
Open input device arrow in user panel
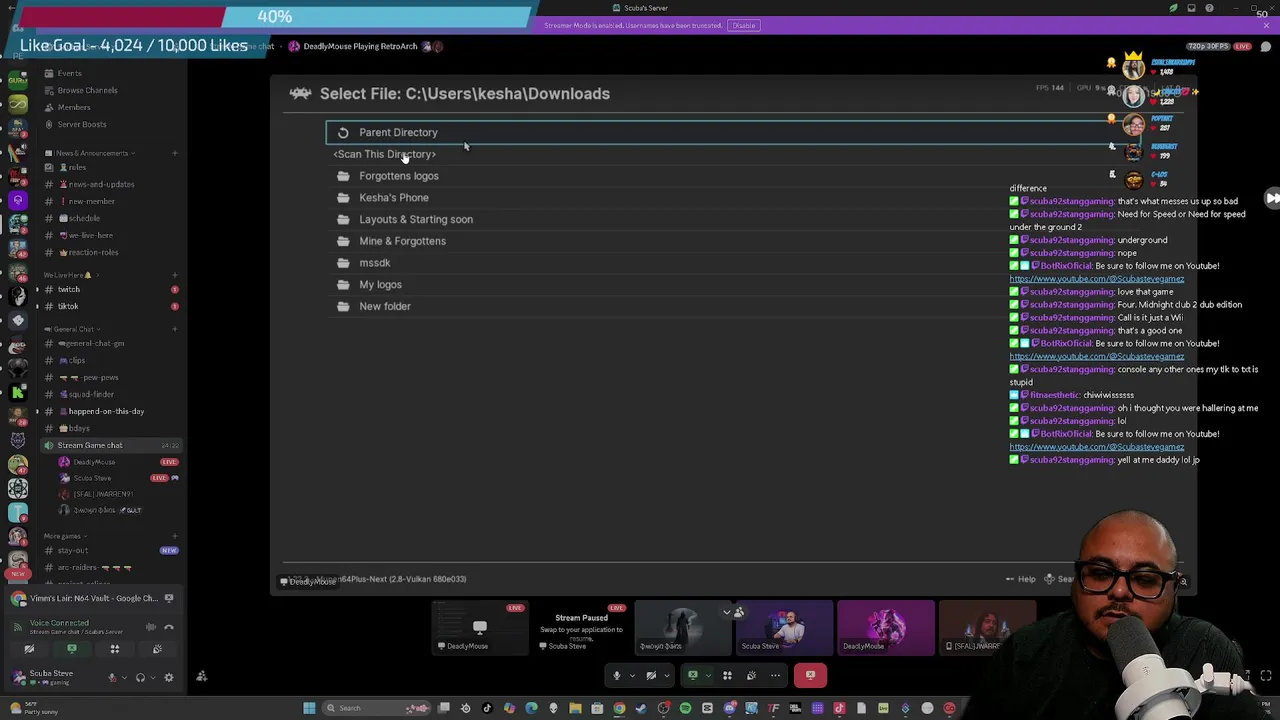point(124,677)
